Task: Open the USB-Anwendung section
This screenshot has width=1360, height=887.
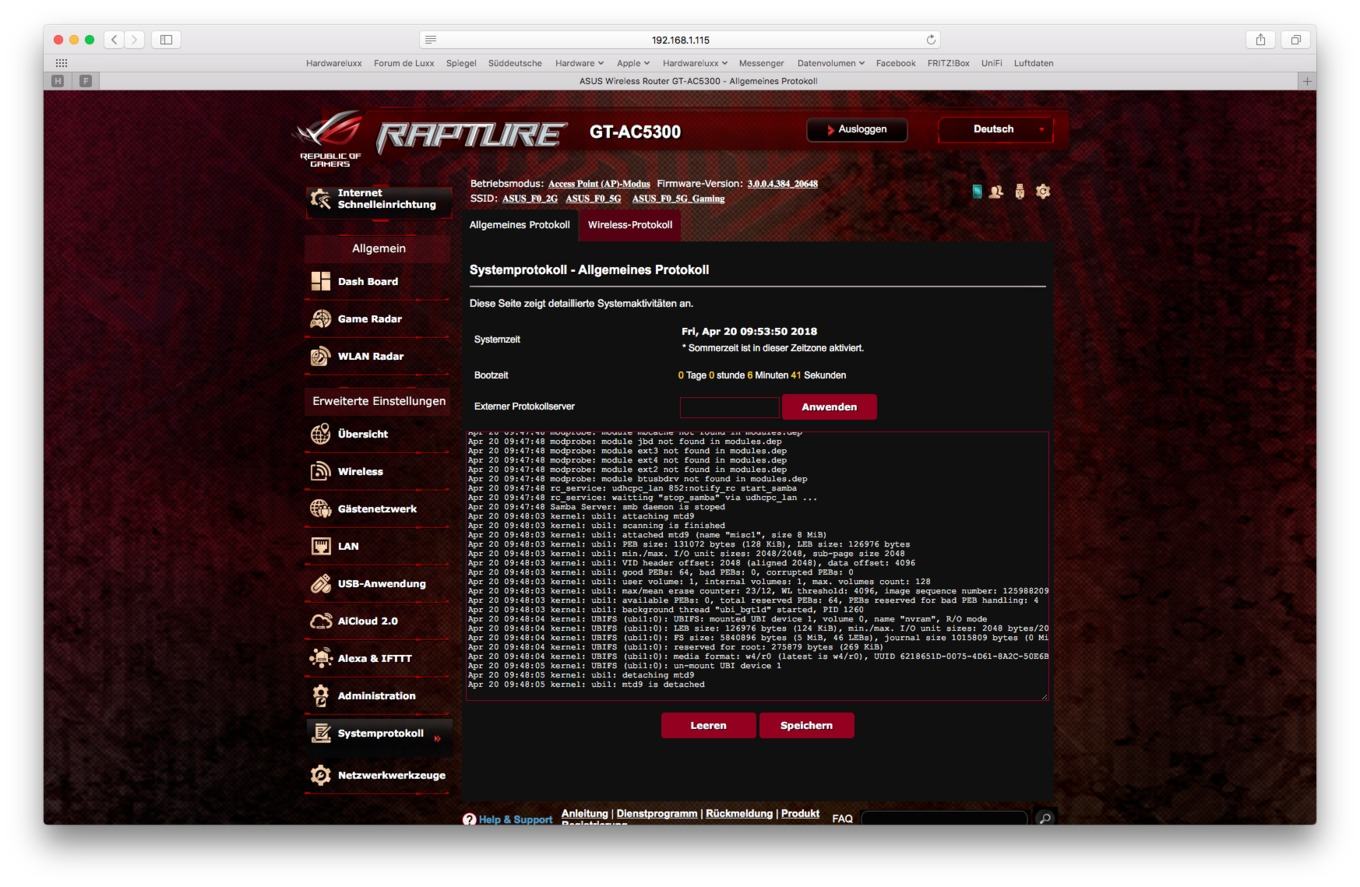Action: (378, 583)
